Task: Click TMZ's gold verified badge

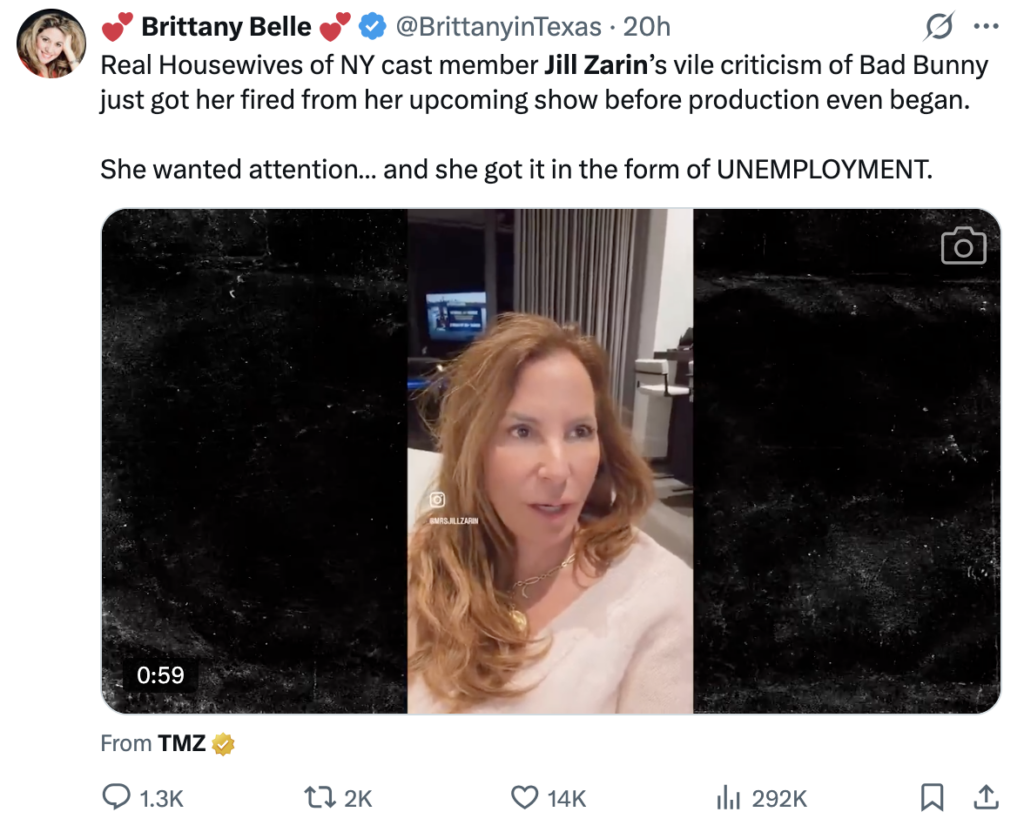Action: point(223,744)
